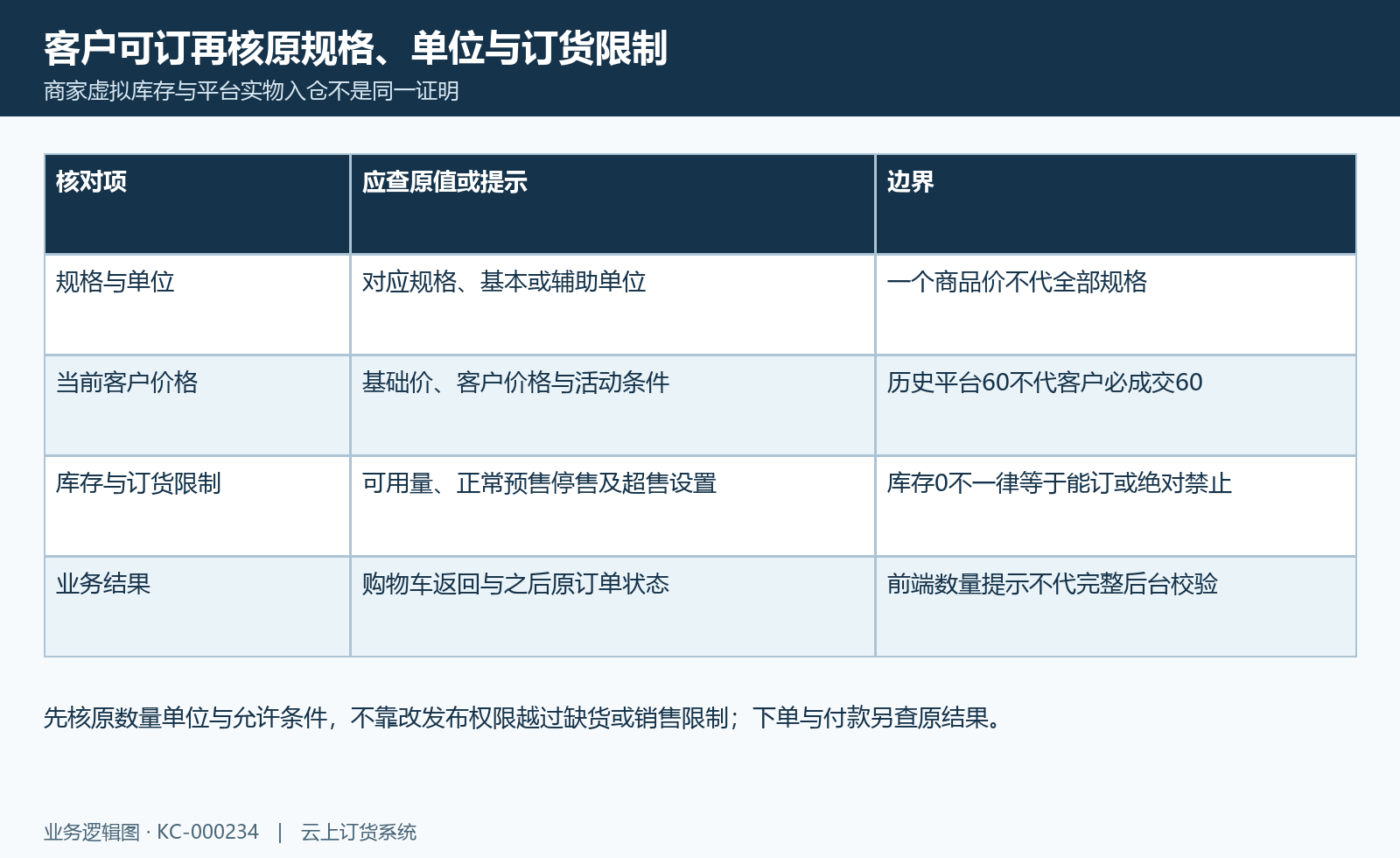Click footer text 业务逻辑图 · KC-000234

pos(151,832)
